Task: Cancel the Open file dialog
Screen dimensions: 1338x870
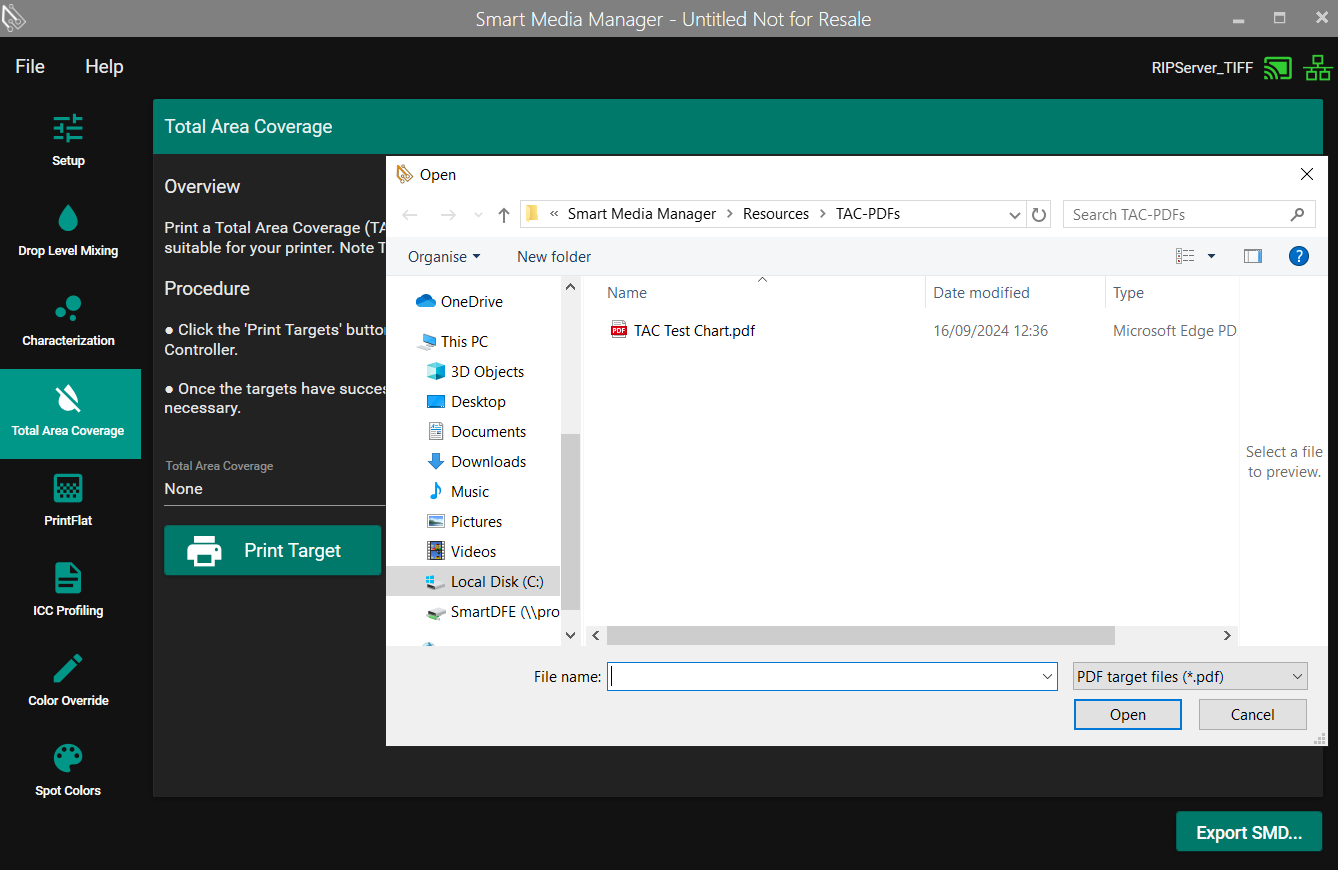Action: [1253, 714]
